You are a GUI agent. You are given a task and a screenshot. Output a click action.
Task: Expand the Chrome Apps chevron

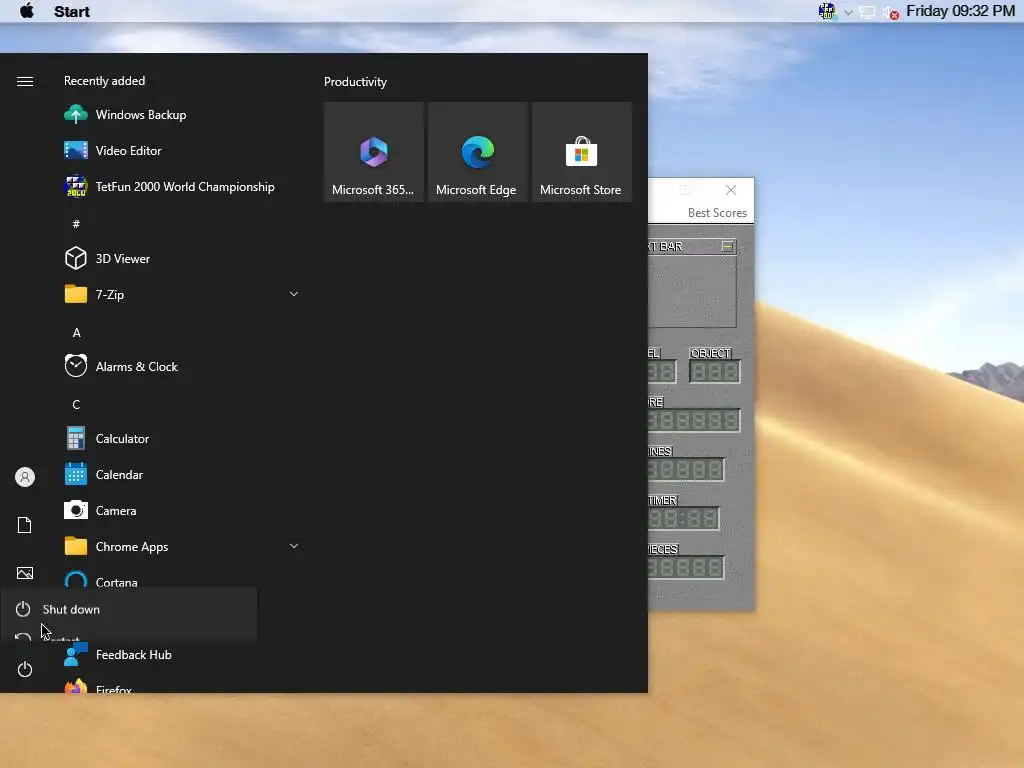[x=294, y=547]
